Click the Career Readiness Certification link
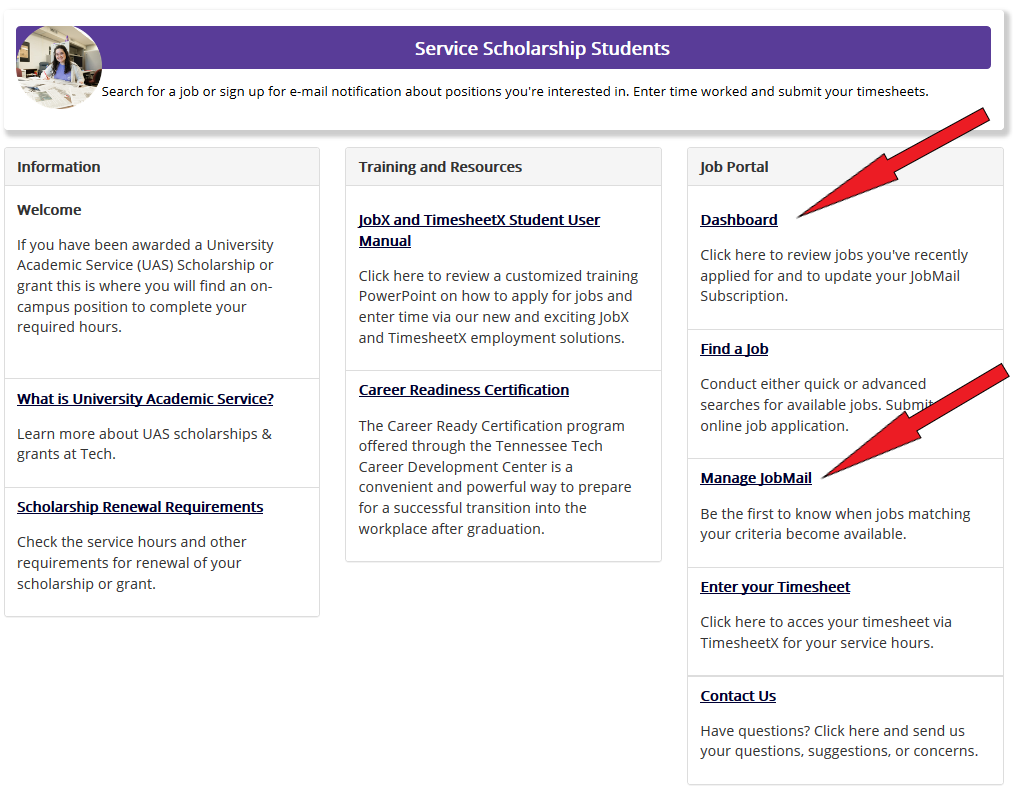1013x793 pixels. 464,390
